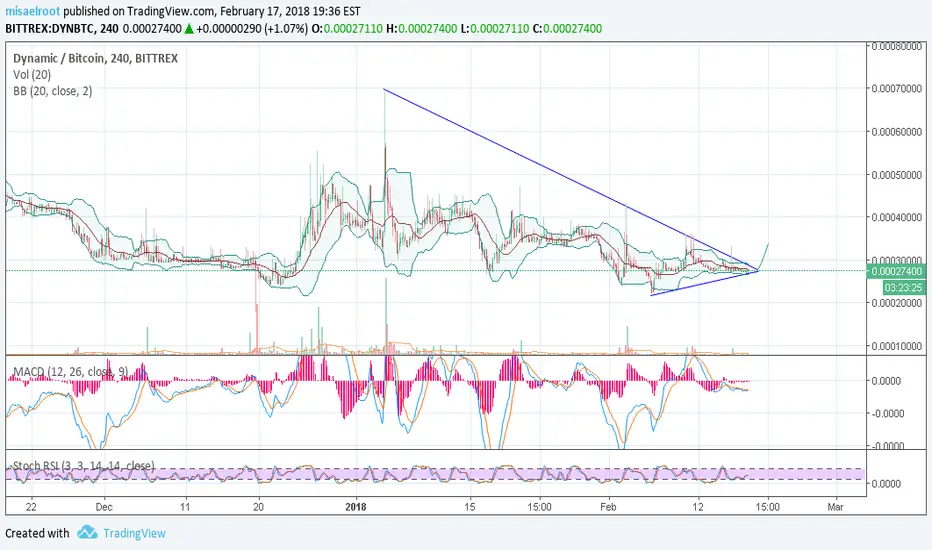Click the Created with text in footer
Viewport: 932px width, 550px height.
tap(37, 533)
